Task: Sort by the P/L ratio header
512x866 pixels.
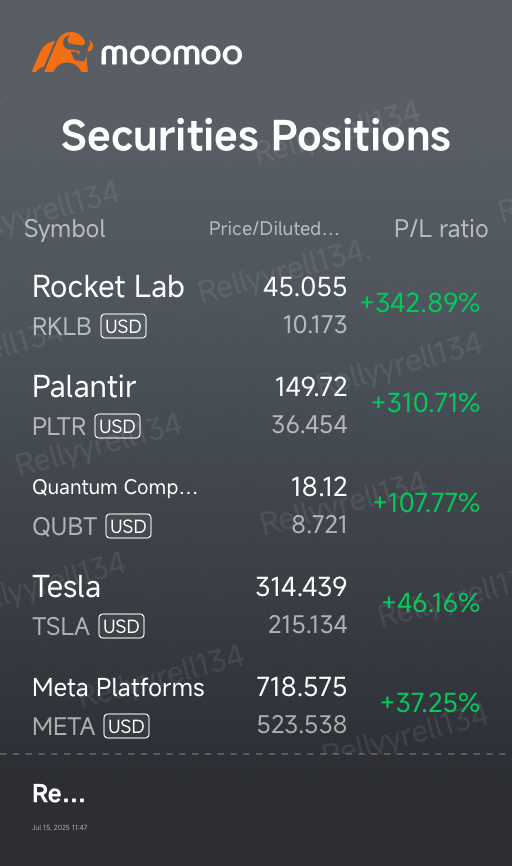Action: pos(441,229)
